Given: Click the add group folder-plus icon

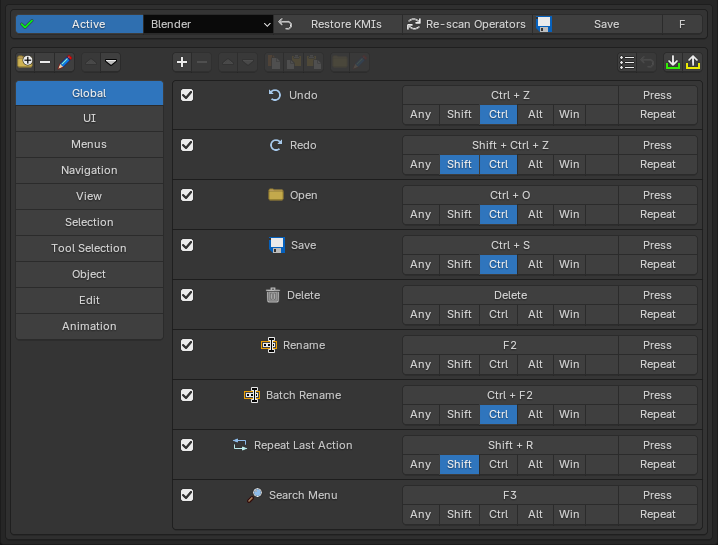Looking at the screenshot, I should (x=25, y=62).
